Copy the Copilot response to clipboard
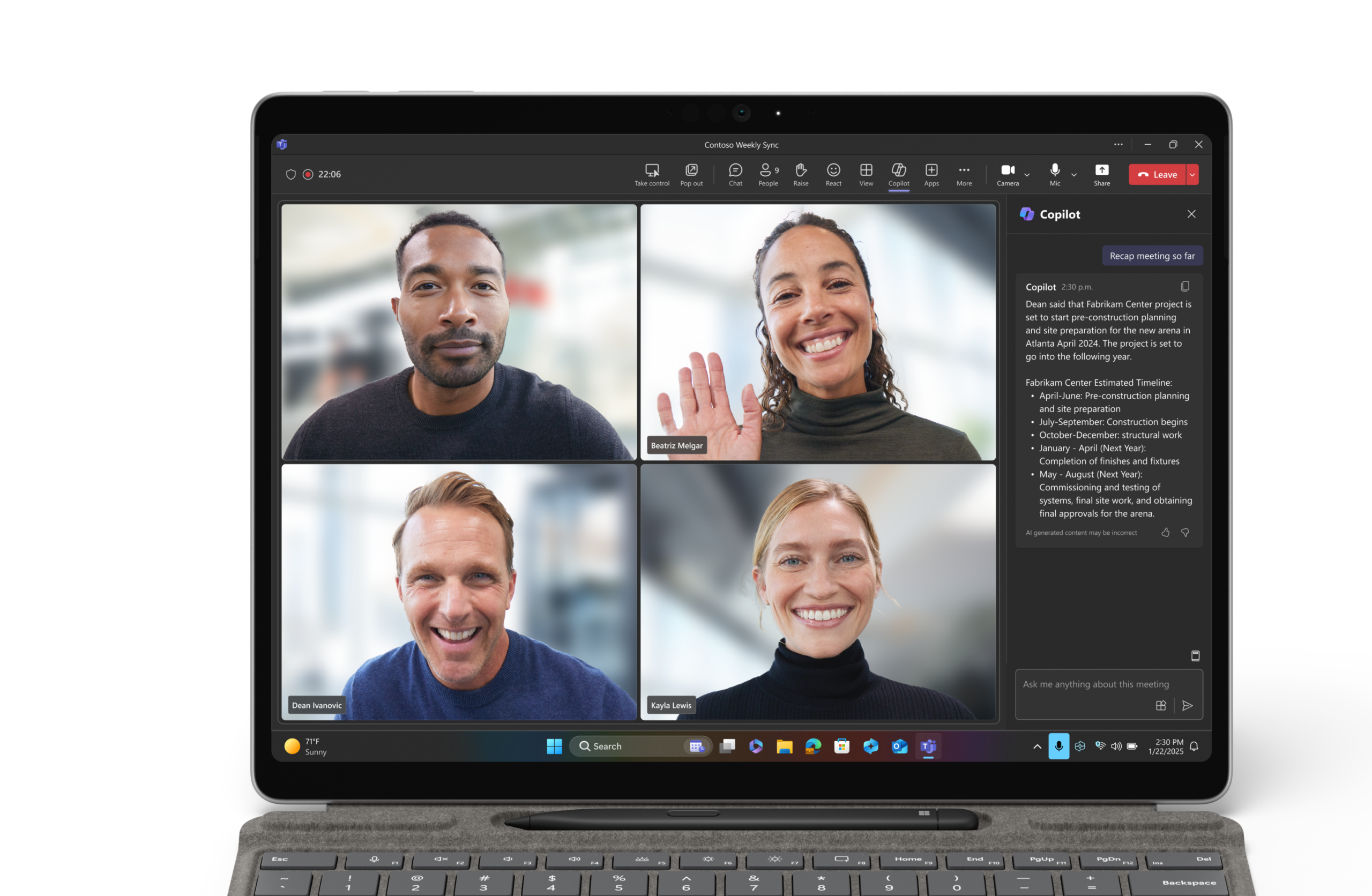This screenshot has width=1372, height=896. [x=1184, y=287]
